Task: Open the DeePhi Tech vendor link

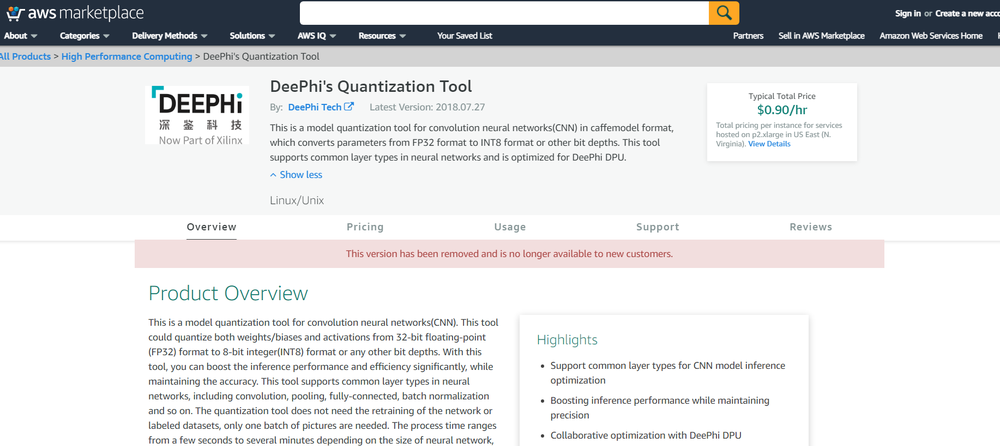Action: pyautogui.click(x=314, y=107)
